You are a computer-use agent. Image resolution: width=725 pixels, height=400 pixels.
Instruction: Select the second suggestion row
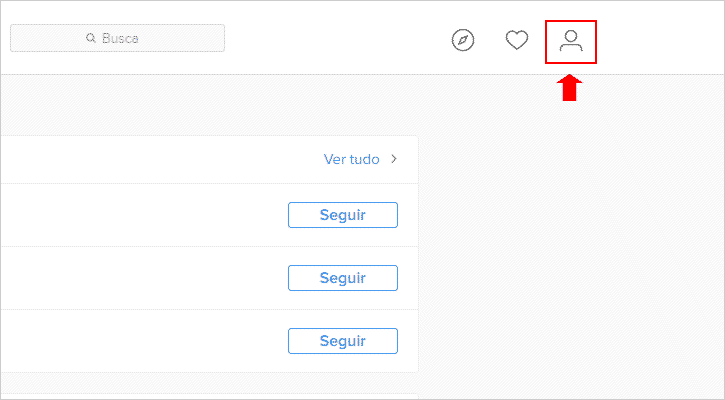pos(209,278)
